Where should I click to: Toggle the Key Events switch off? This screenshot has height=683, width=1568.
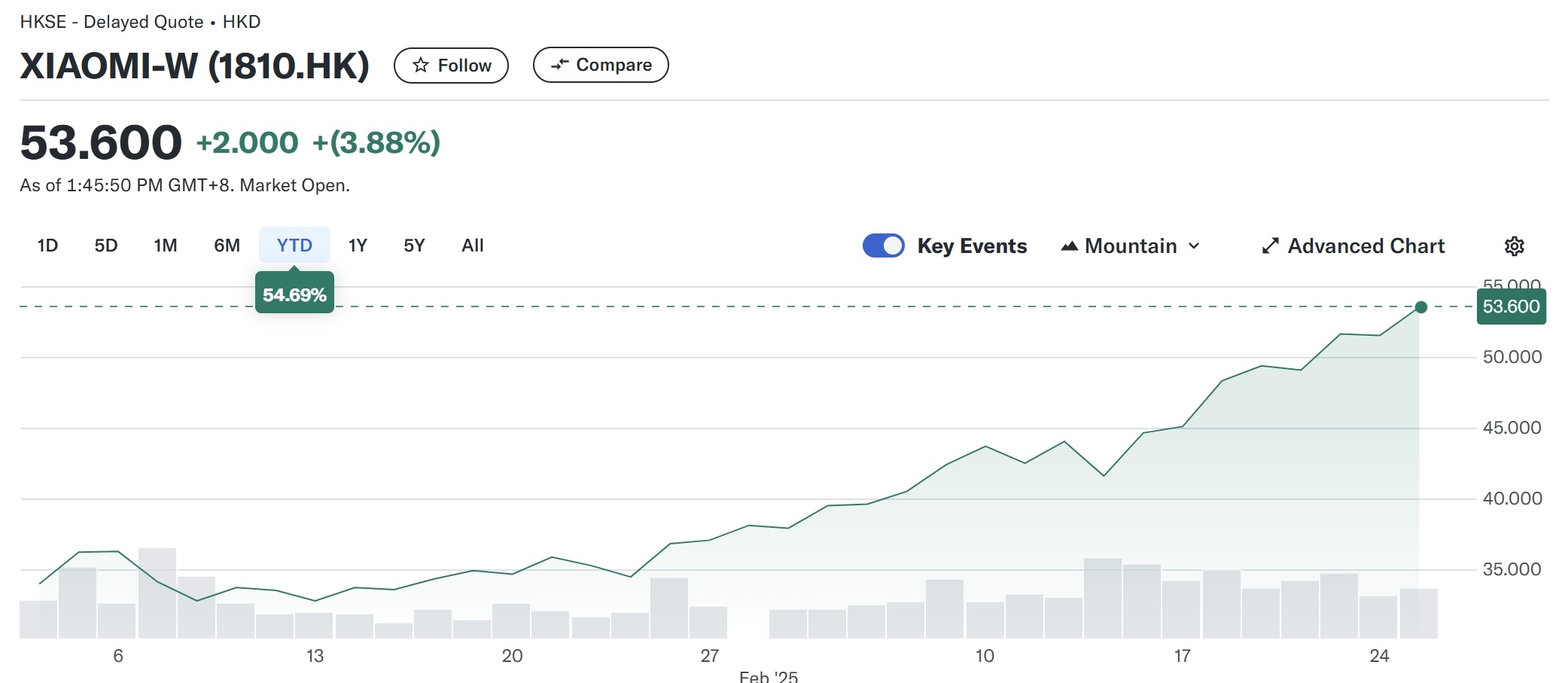tap(883, 246)
